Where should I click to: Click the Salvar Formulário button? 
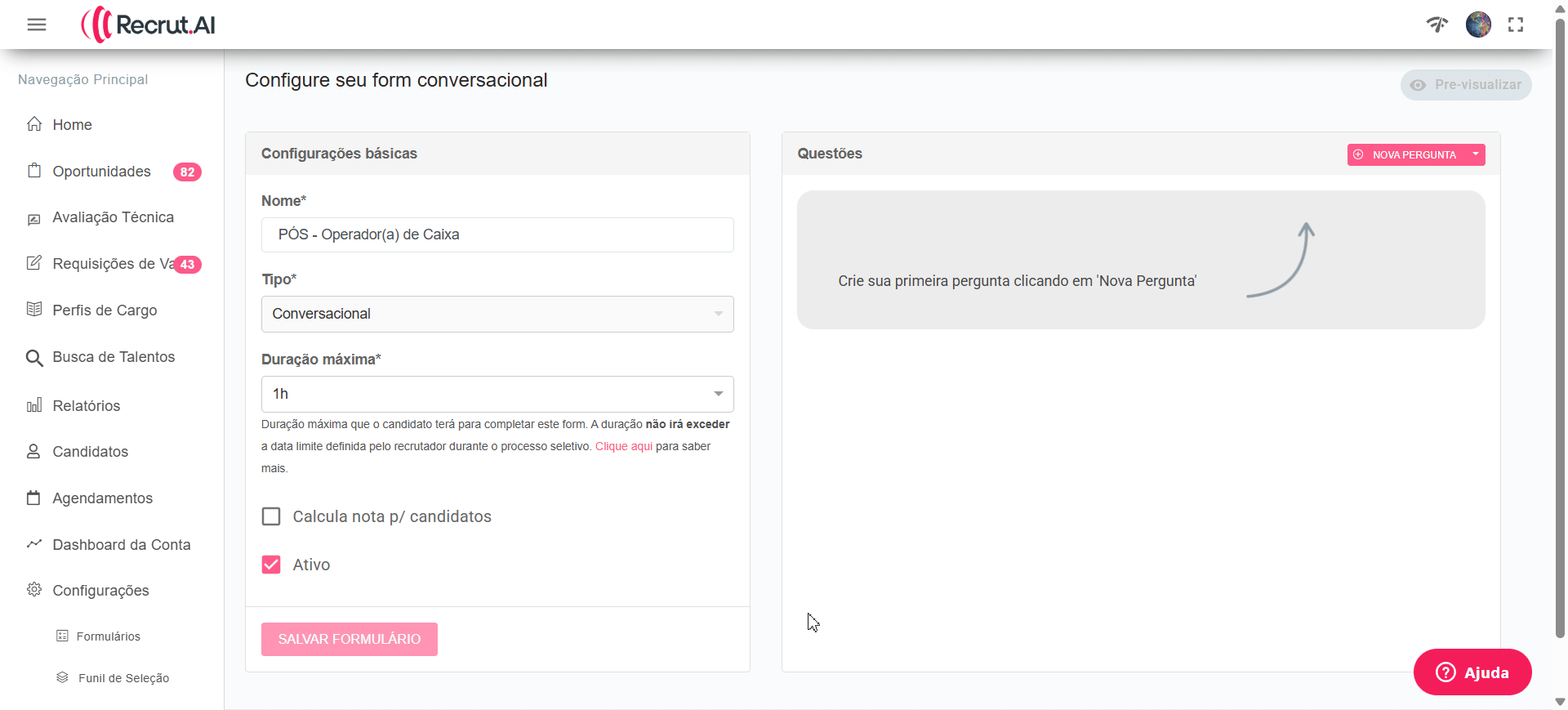(x=350, y=639)
